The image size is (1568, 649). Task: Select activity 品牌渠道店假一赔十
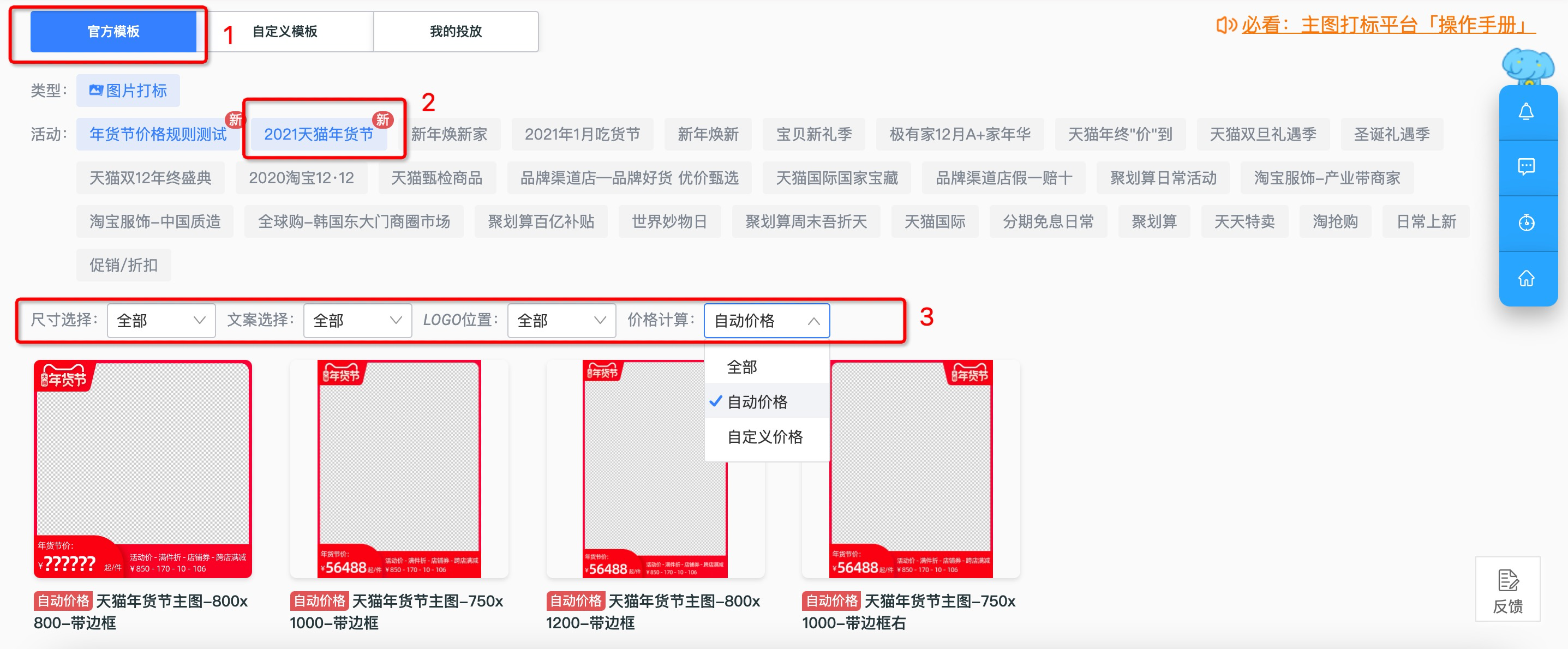[1004, 178]
